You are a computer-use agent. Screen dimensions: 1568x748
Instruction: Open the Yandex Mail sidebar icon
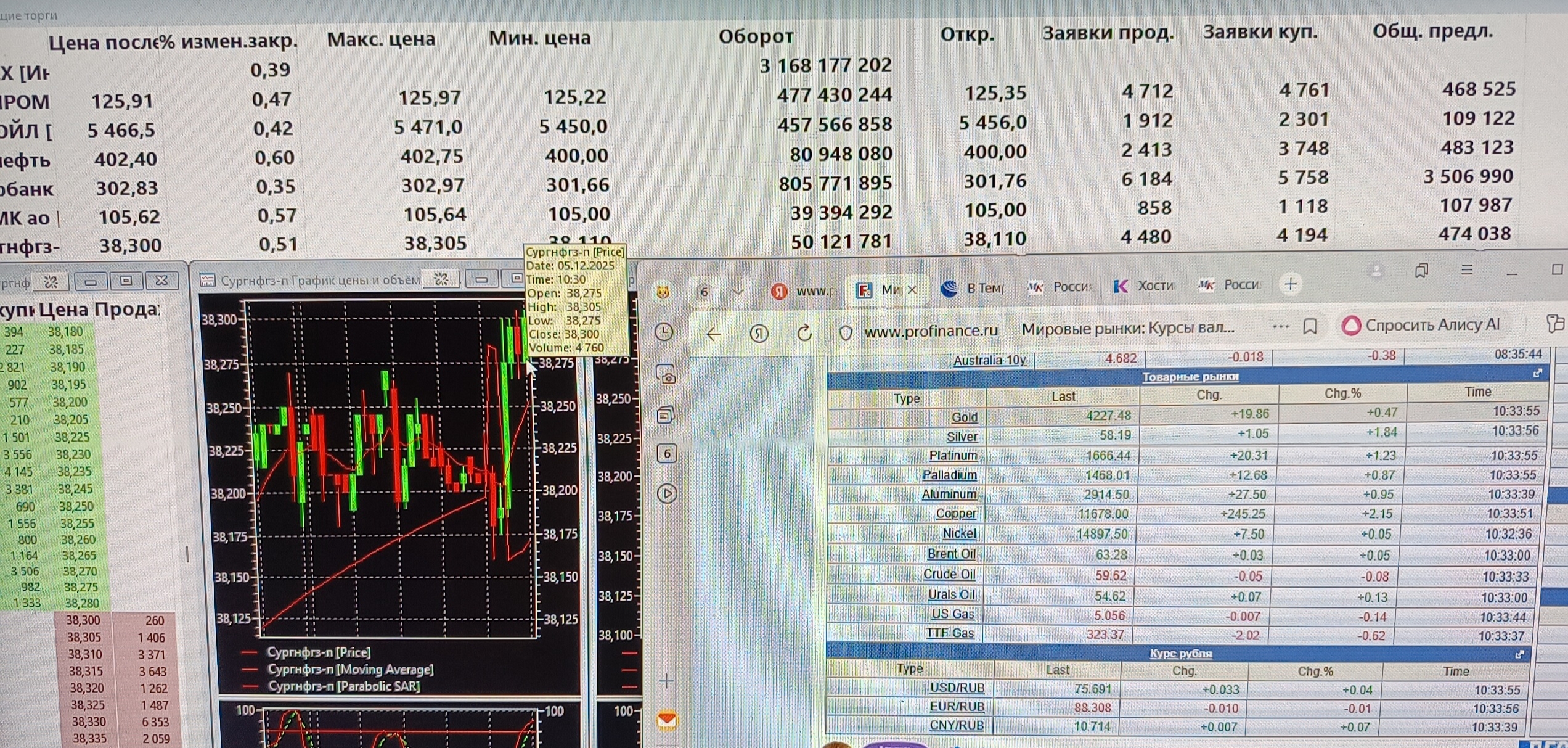667,720
